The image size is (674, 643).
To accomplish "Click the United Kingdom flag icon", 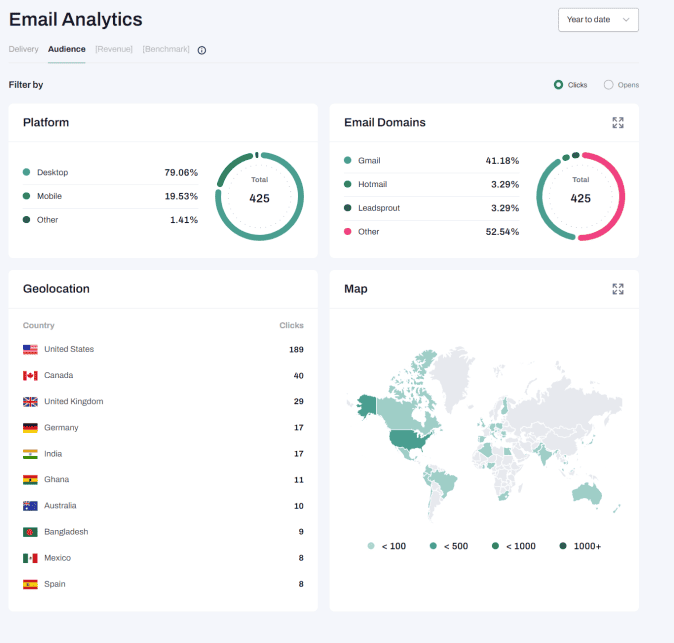I will [30, 402].
